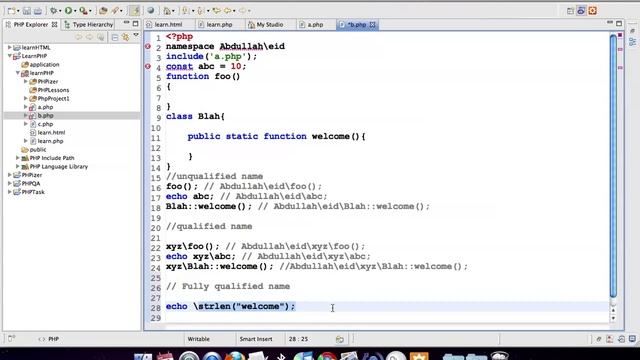Go to previous annotation icon
Image resolution: width=640 pixels, height=360 pixels.
coord(201,11)
